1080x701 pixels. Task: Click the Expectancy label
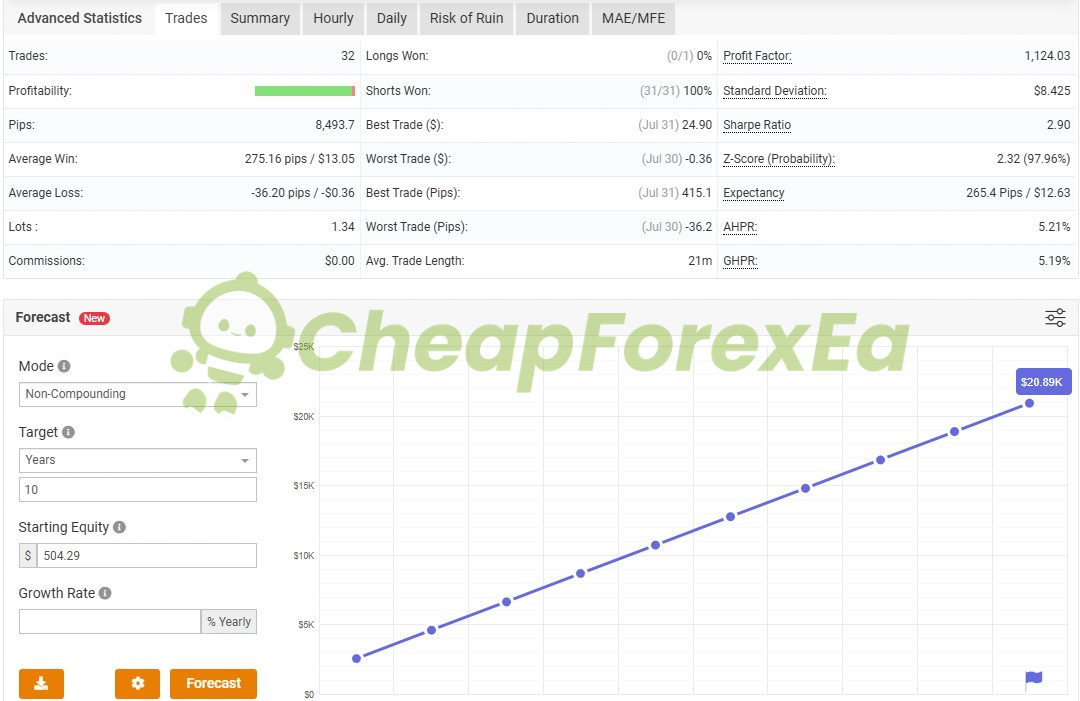[754, 193]
